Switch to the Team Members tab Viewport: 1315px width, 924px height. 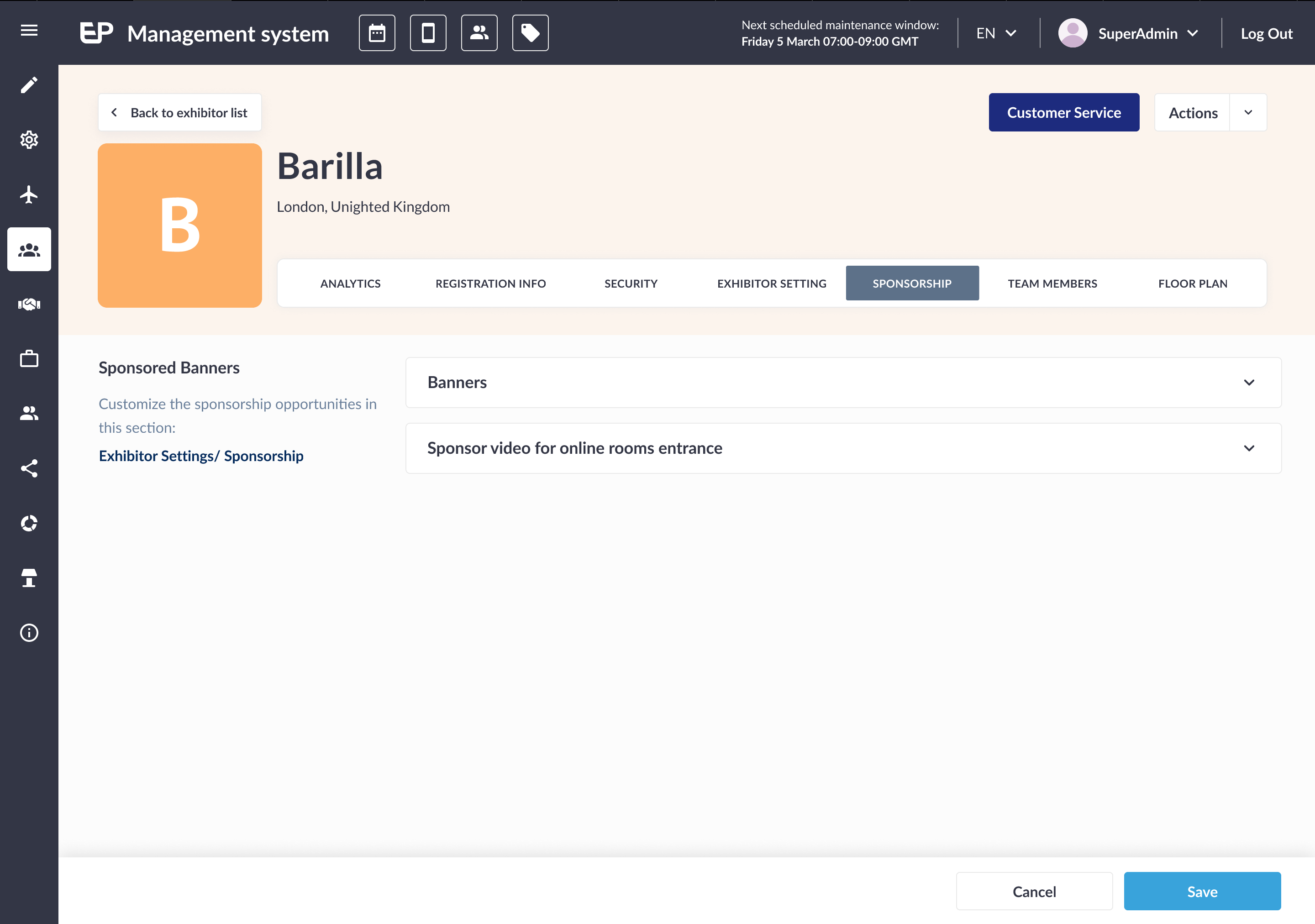pyautogui.click(x=1052, y=283)
